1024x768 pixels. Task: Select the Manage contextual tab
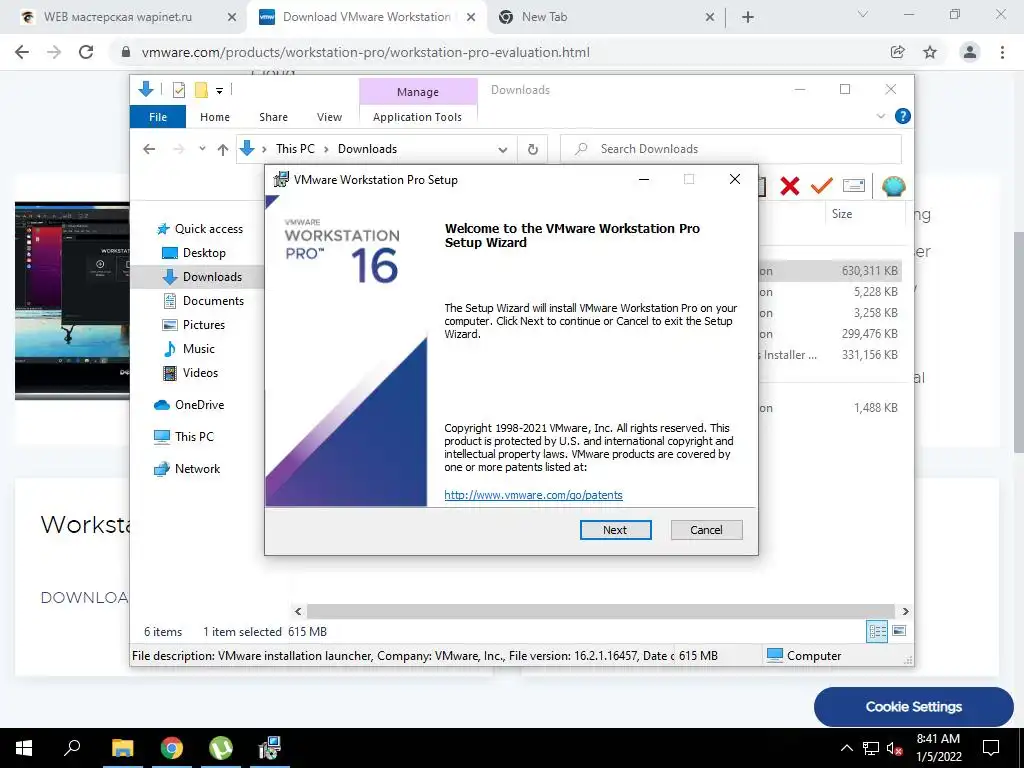(x=418, y=91)
